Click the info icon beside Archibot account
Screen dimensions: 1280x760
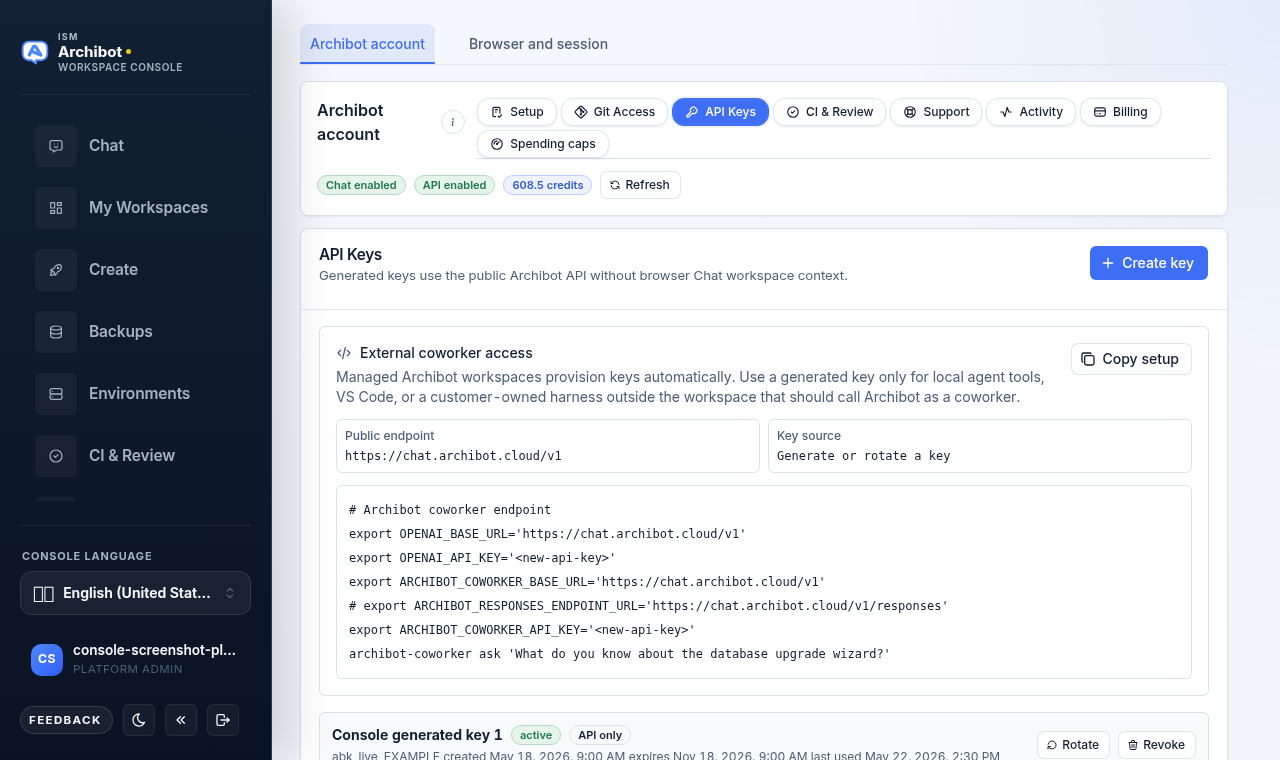click(x=453, y=122)
